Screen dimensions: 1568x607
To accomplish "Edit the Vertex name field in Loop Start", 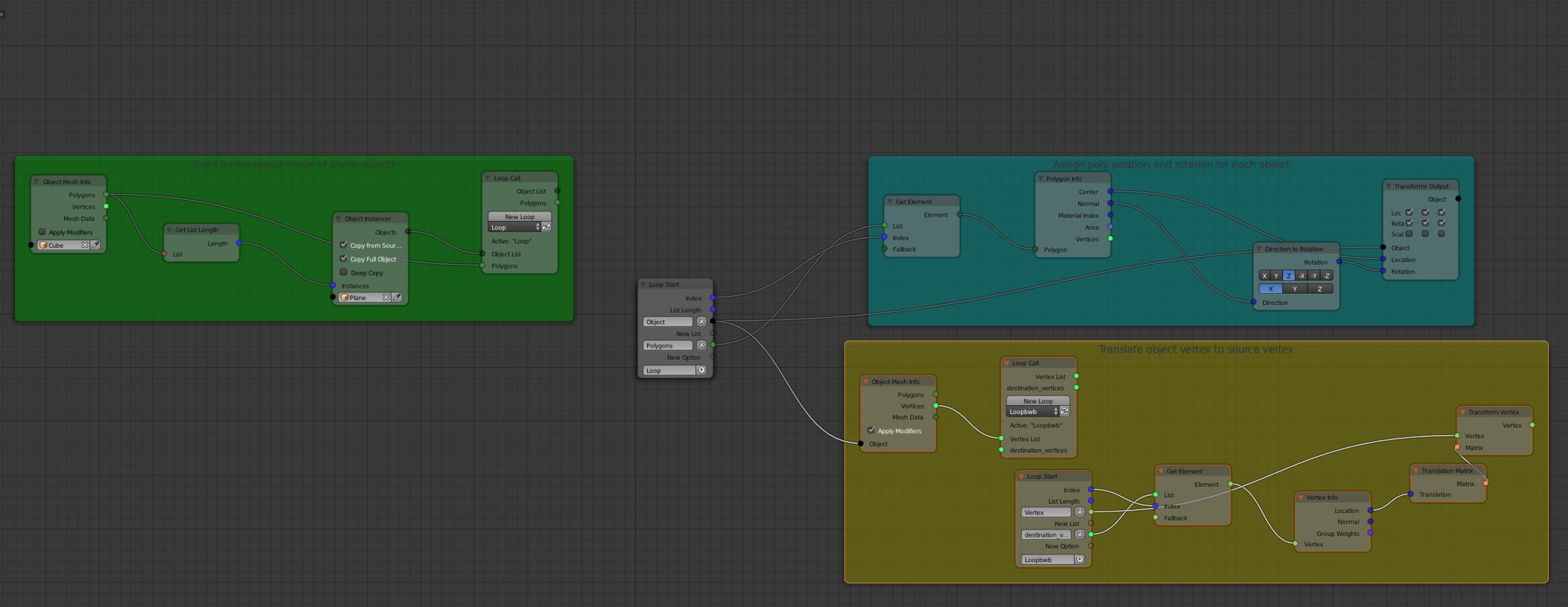I will click(1046, 512).
